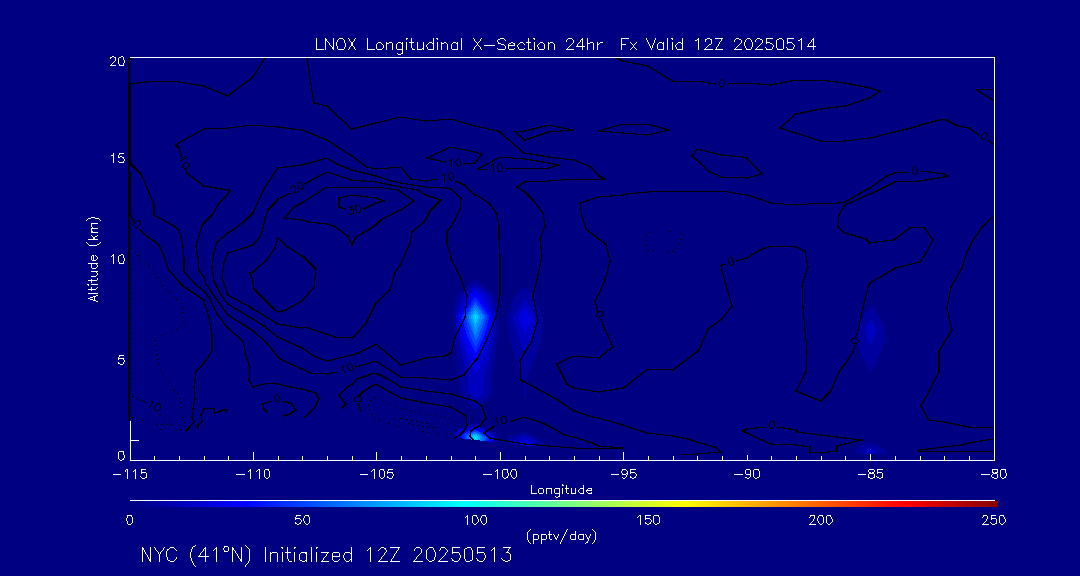Click the faint blue diamond above longitude -85

click(x=871, y=333)
